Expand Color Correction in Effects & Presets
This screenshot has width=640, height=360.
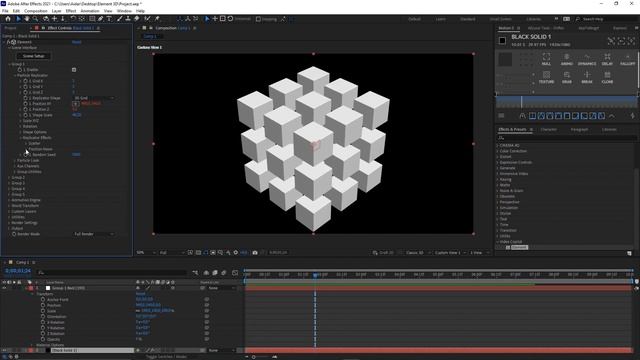tap(498, 151)
